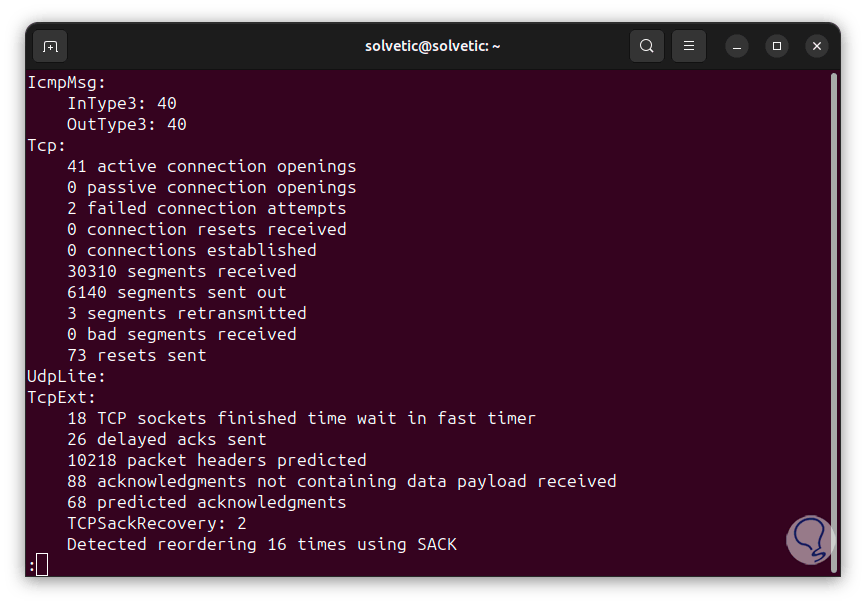Click the UdpLite: section heading
This screenshot has width=866, height=605.
66,376
